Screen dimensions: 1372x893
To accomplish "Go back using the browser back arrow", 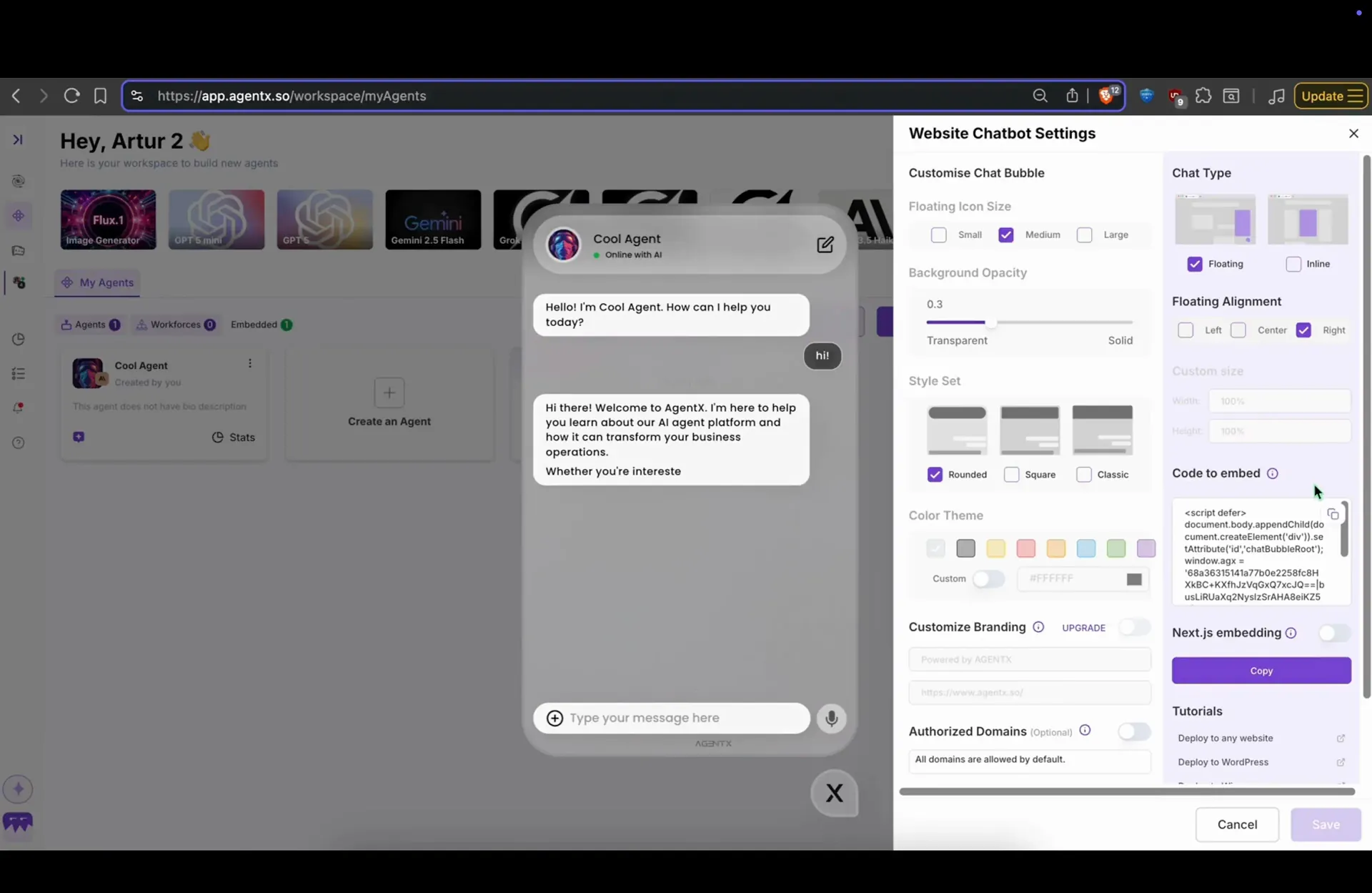I will 16,96.
